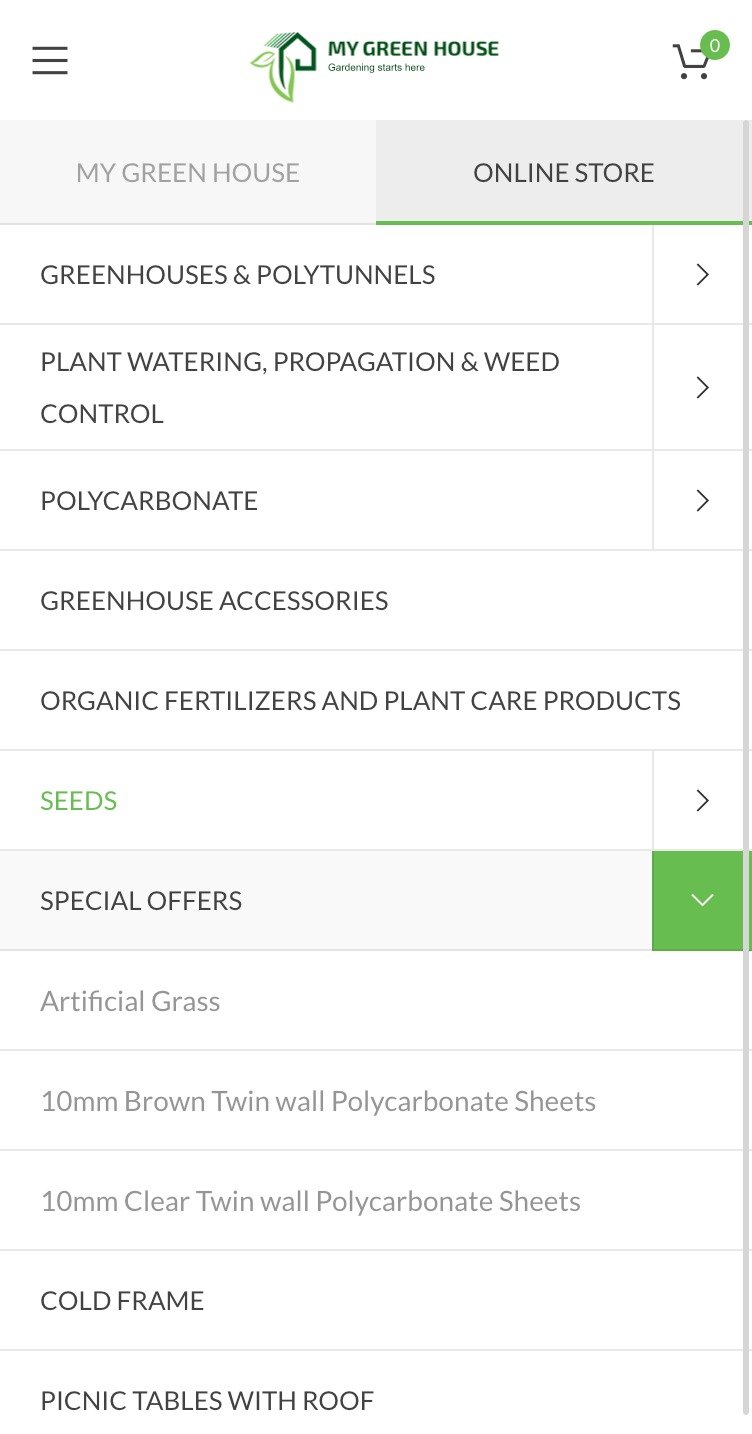Select 10mm Brown Twin wall Polycarbonate Sheets
This screenshot has width=752, height=1434.
point(318,1101)
